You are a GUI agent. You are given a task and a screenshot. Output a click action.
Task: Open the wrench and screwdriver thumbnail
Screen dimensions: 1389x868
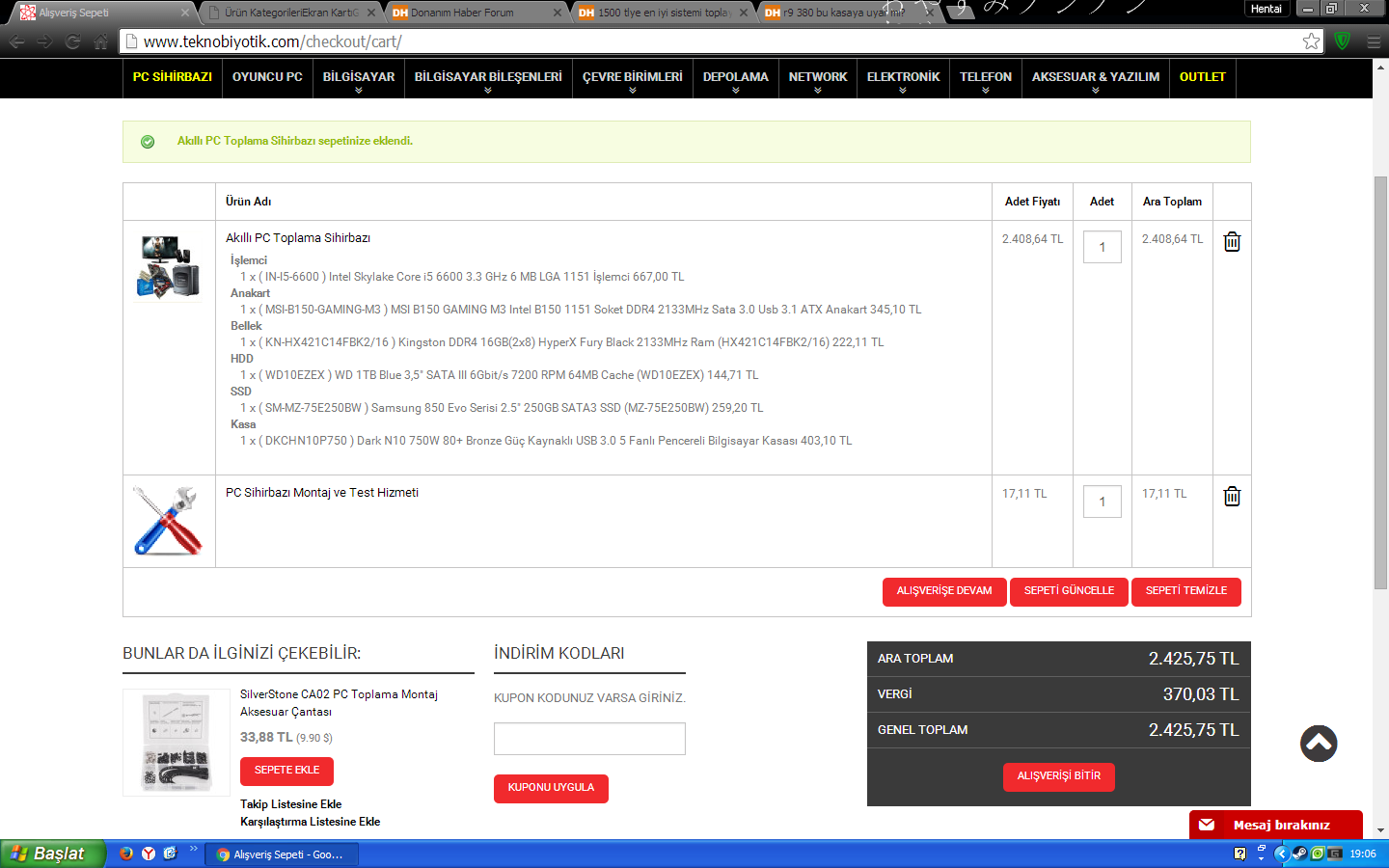[168, 521]
